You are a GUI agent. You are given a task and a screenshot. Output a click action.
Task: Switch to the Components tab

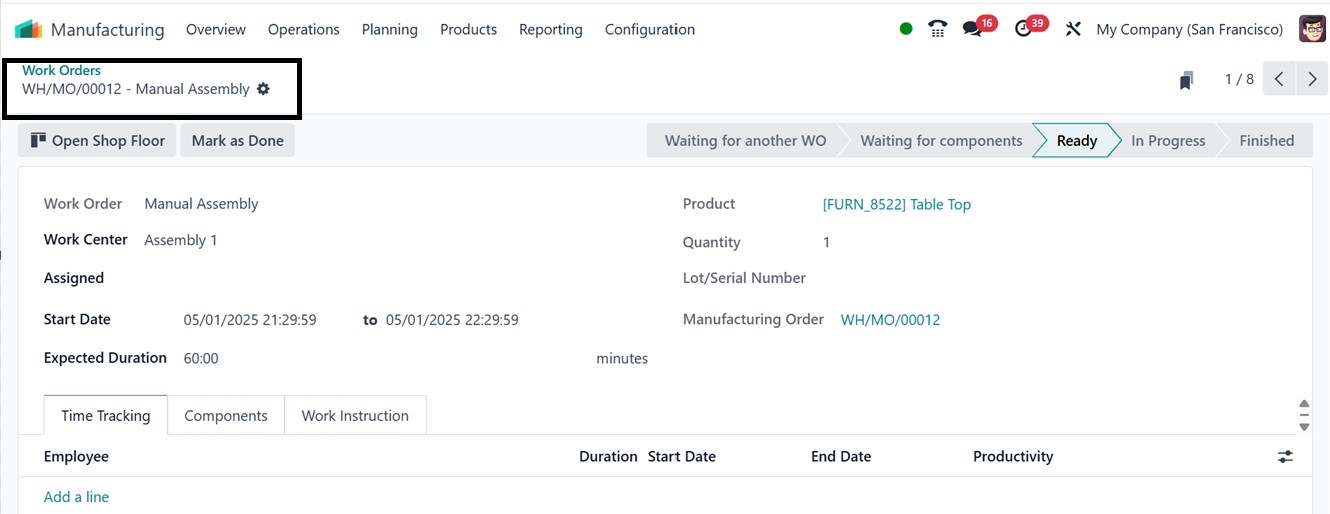tap(226, 415)
